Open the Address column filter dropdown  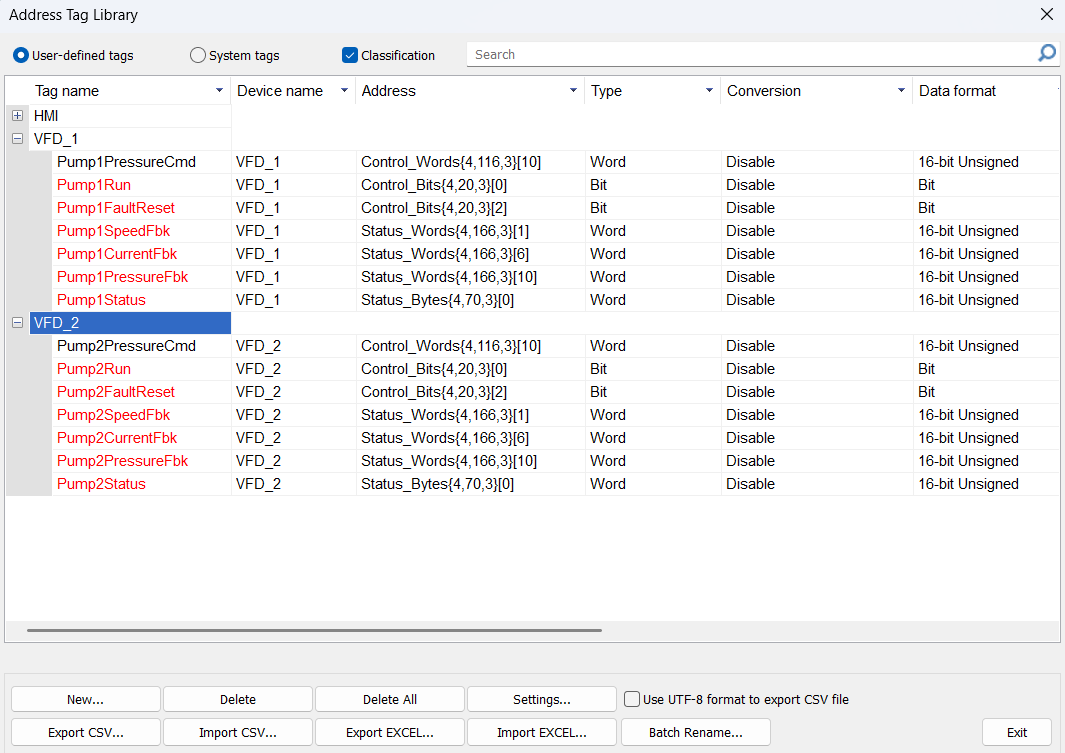573,91
